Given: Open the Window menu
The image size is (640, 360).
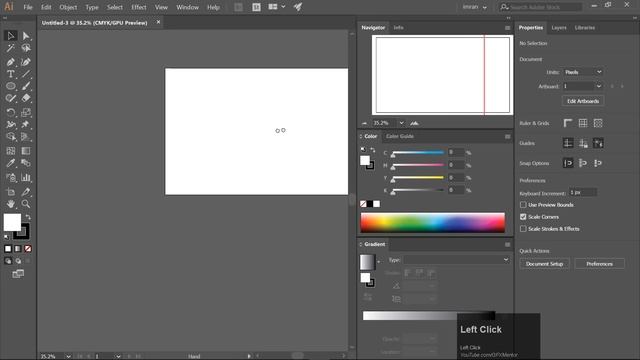Looking at the screenshot, I should coord(187,7).
